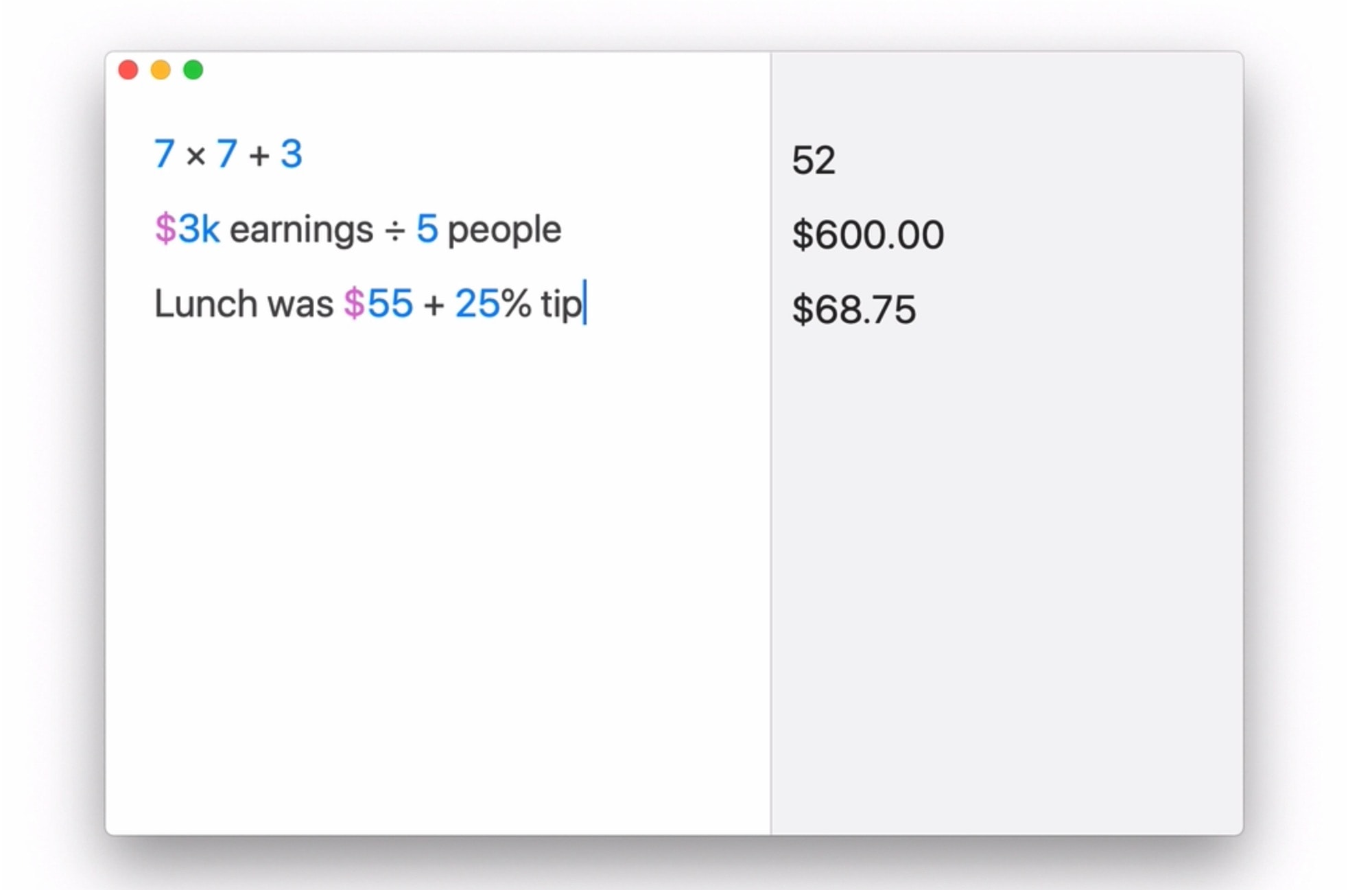Select the $68.75 result value
1372x890 pixels.
point(853,309)
